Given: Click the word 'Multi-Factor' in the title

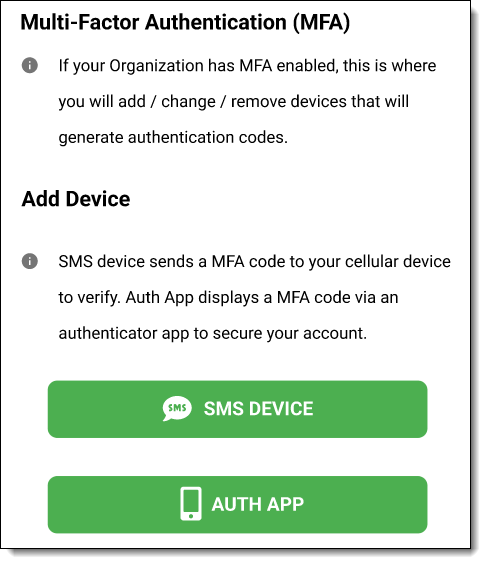Looking at the screenshot, I should (80, 22).
